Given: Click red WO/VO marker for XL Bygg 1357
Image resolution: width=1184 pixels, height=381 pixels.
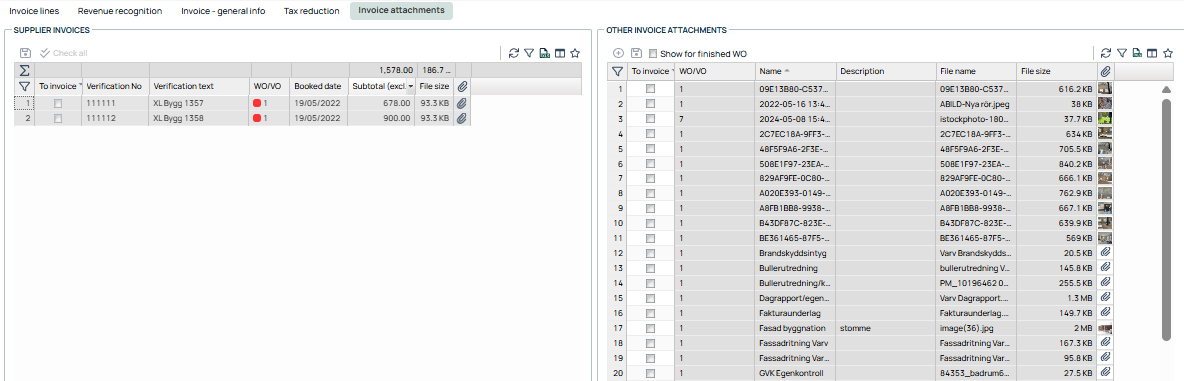Looking at the screenshot, I should [257, 103].
